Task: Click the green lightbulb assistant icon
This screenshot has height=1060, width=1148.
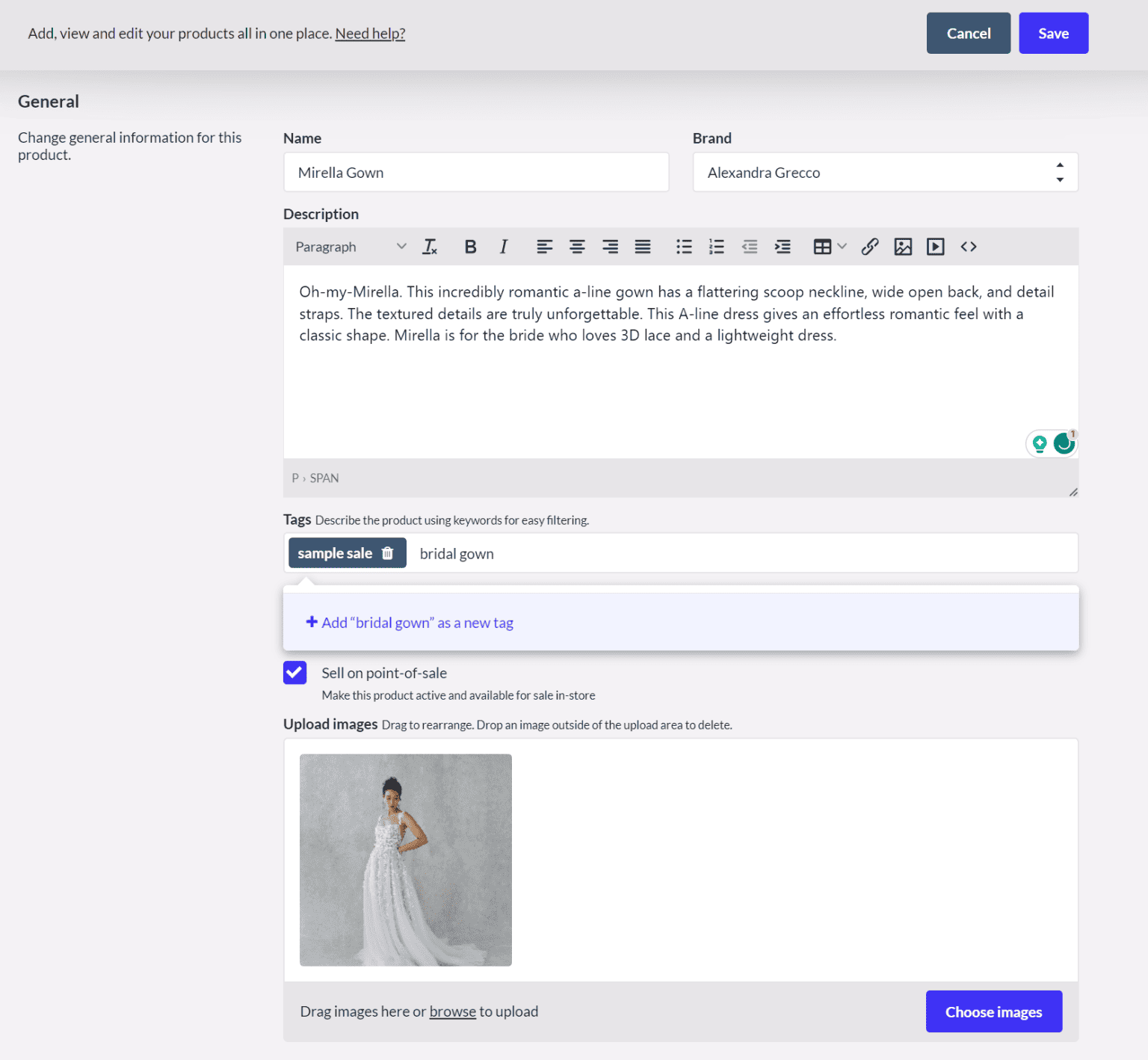Action: point(1040,444)
